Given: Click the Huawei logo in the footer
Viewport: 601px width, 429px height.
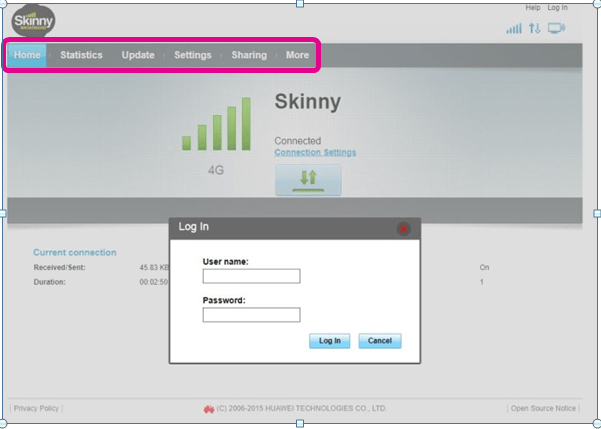Looking at the screenshot, I should (209, 408).
